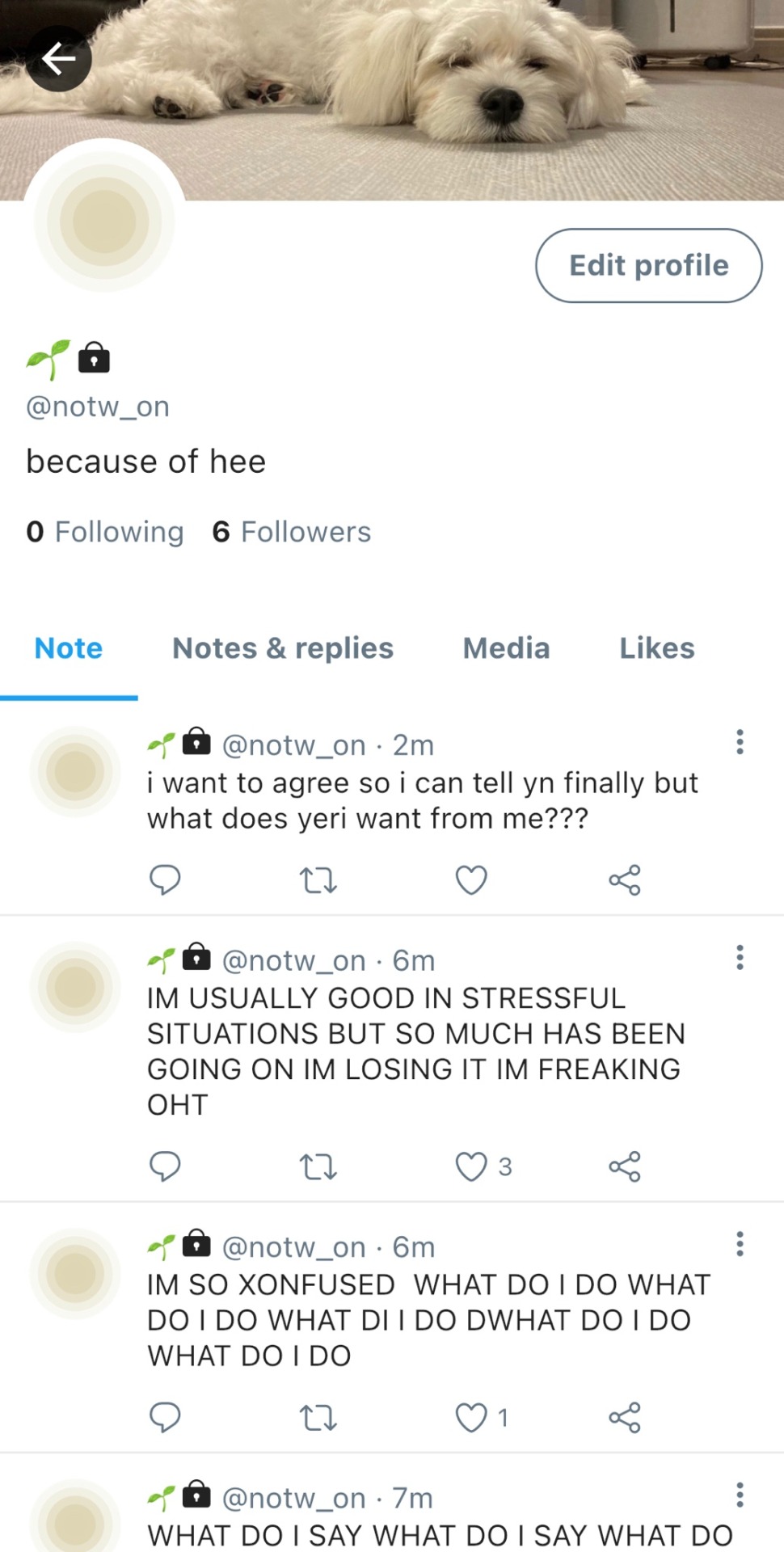Tap the back arrow icon
784x1552 pixels.
pos(58,58)
